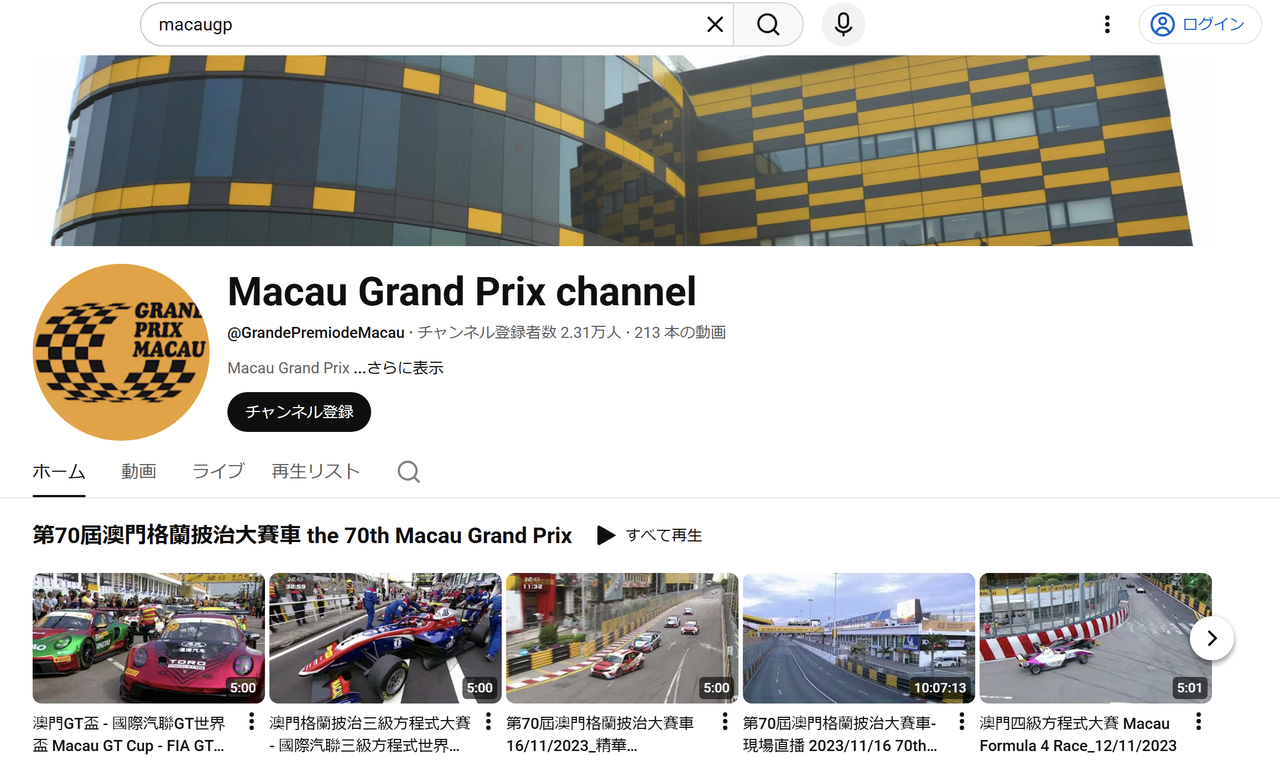Viewport: 1280px width, 761px height.
Task: Click the 澳門四級方程式大賽 Formula 4 title
Action: coord(1078,734)
